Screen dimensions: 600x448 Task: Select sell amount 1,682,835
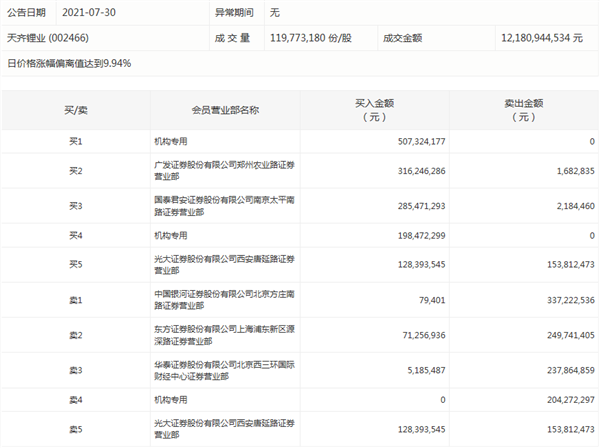coord(576,171)
